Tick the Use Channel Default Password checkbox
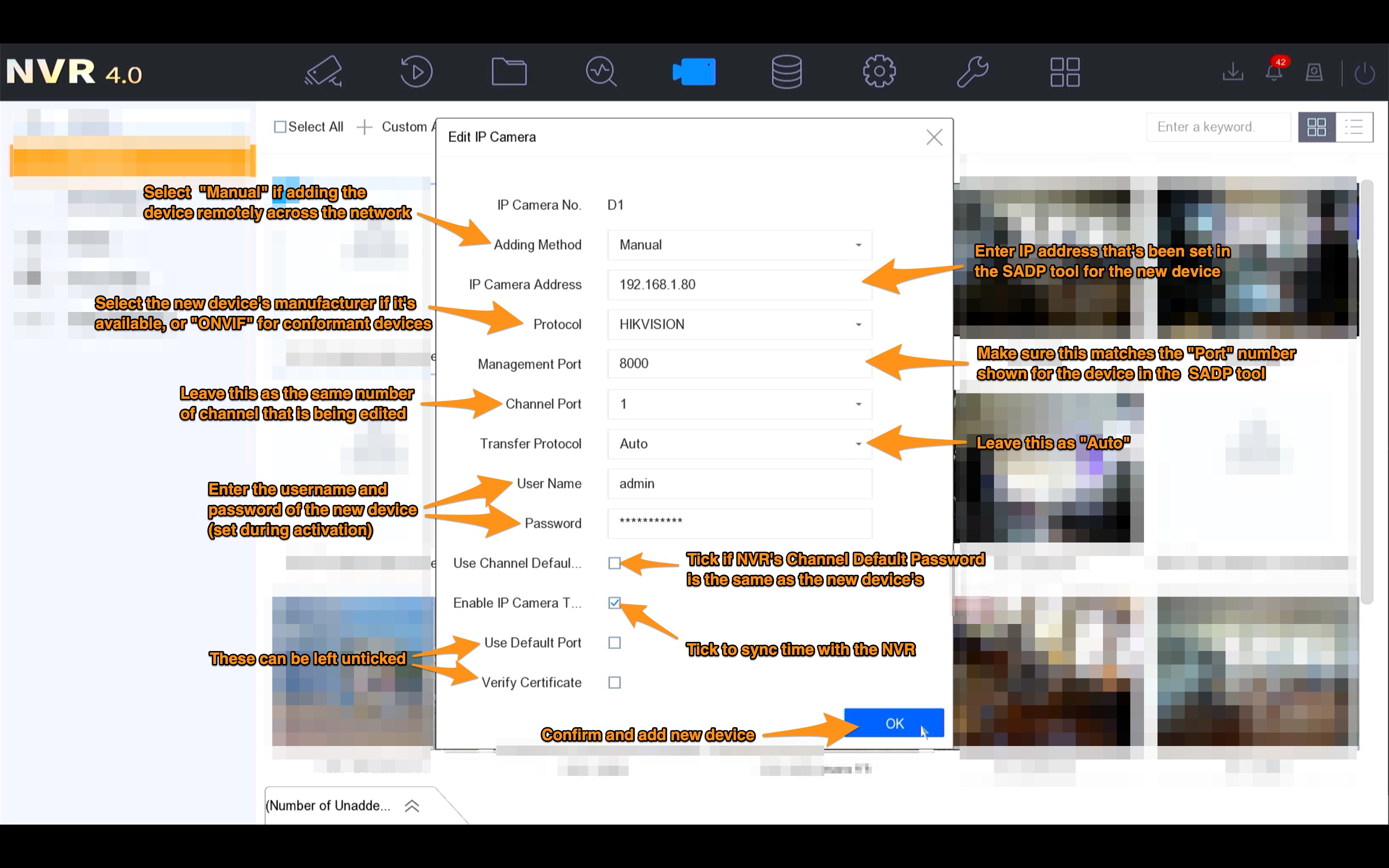Viewport: 1389px width, 868px height. pos(614,563)
